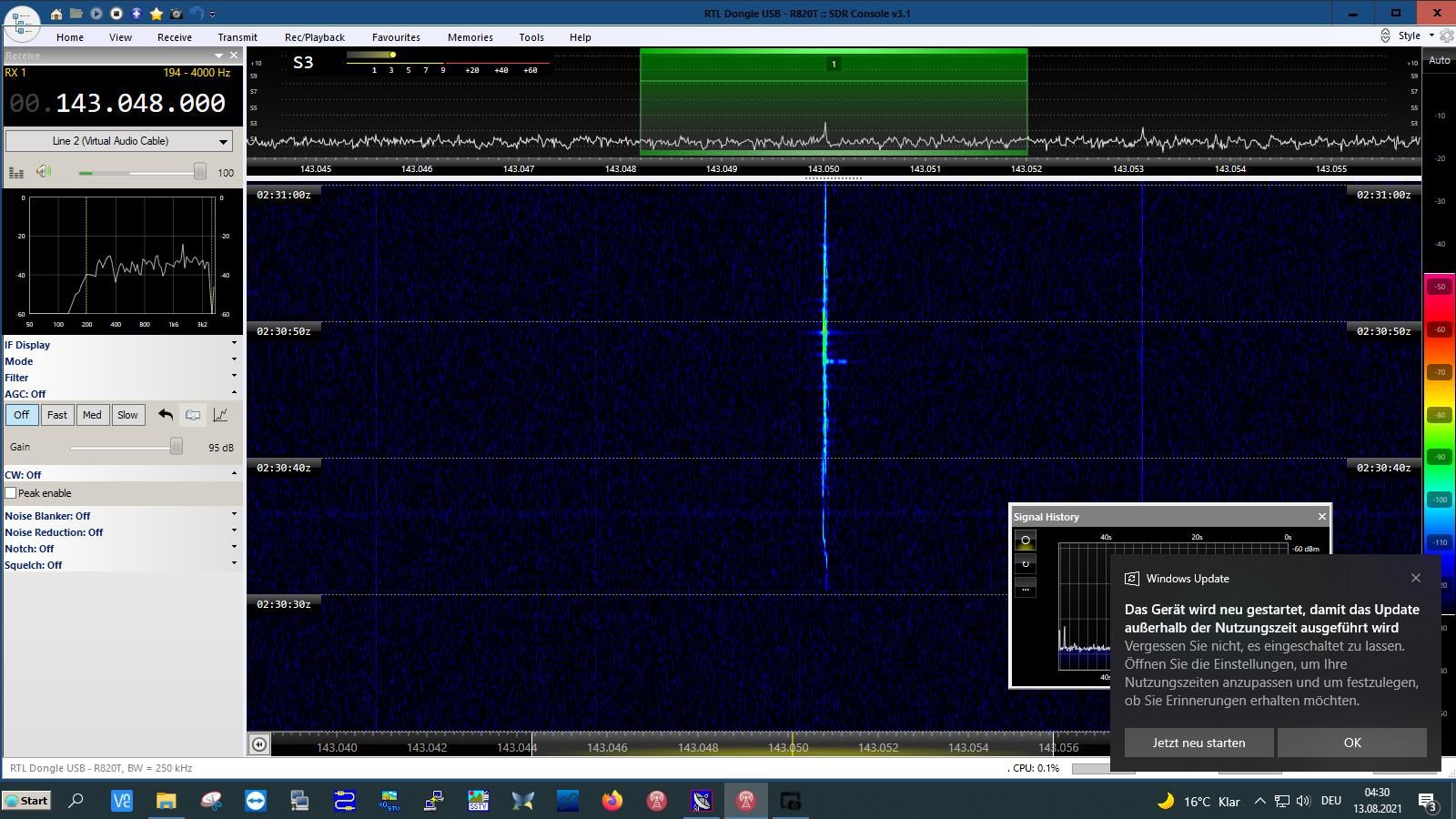Click the blue plus icon in title bar

[136, 14]
